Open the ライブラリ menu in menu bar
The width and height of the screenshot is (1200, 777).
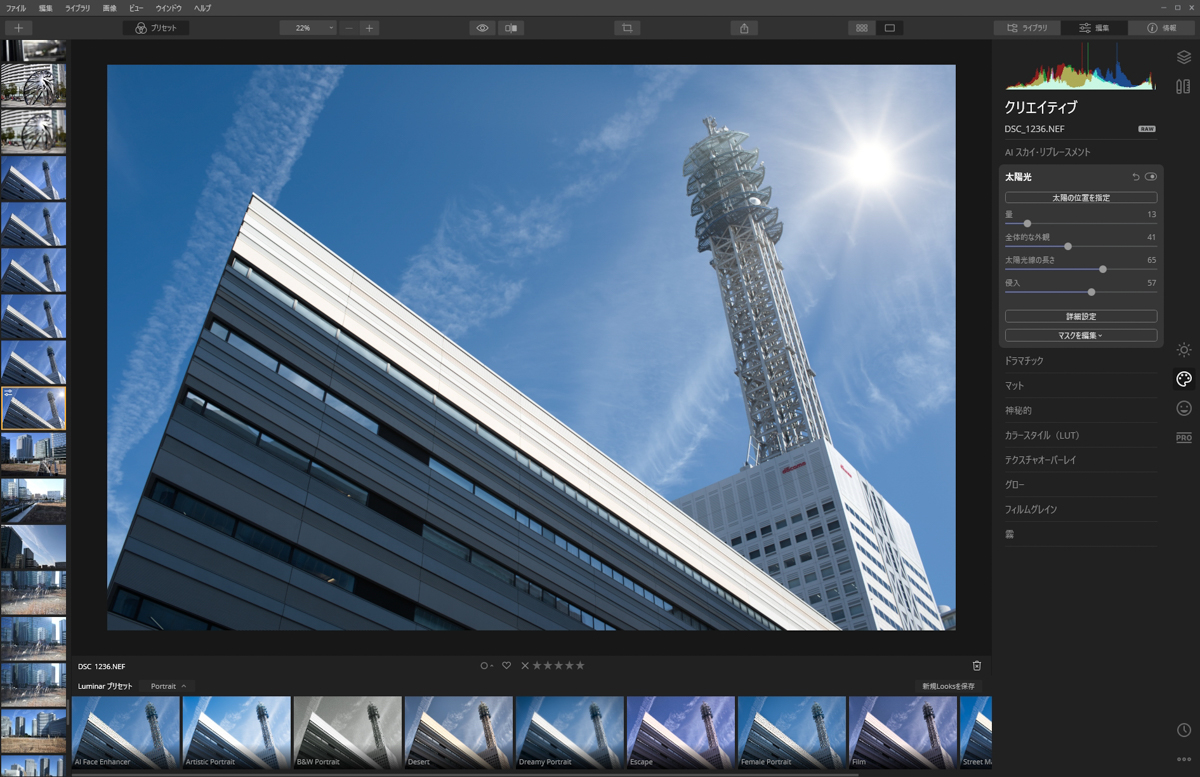click(77, 8)
